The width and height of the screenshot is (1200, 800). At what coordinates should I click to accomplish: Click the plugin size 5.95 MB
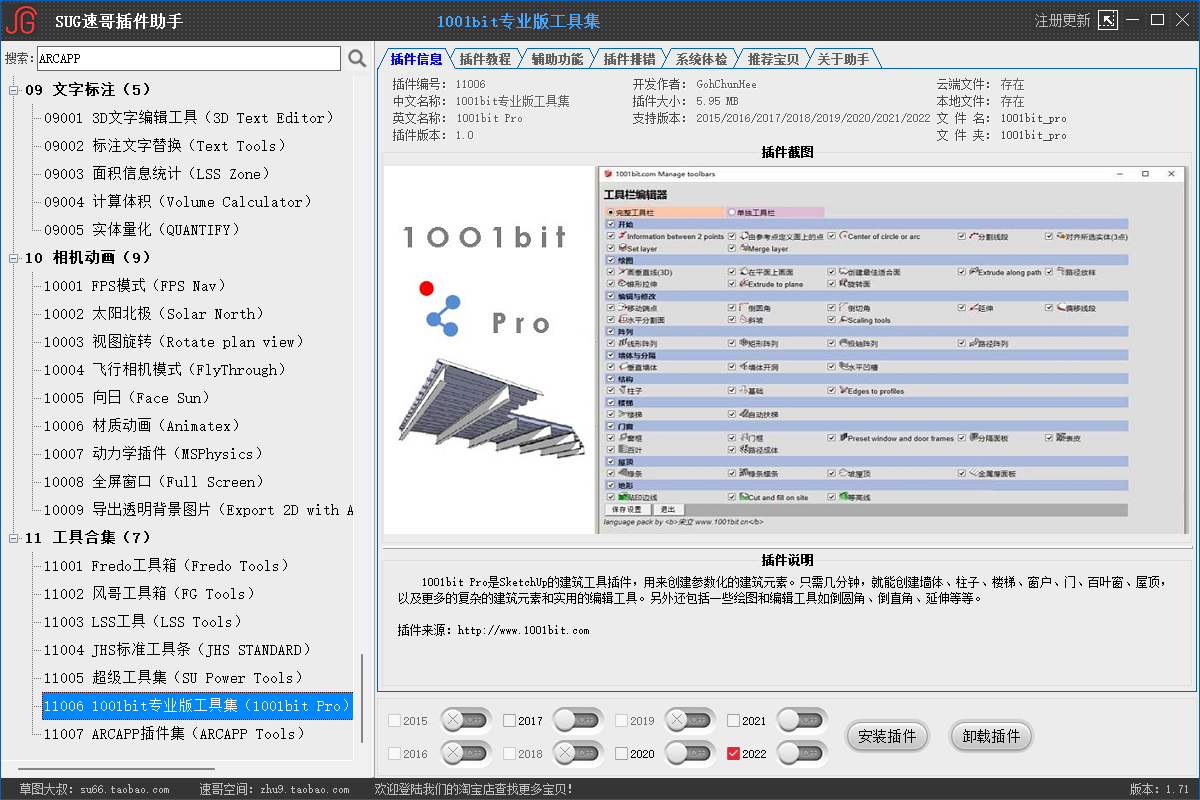717,102
